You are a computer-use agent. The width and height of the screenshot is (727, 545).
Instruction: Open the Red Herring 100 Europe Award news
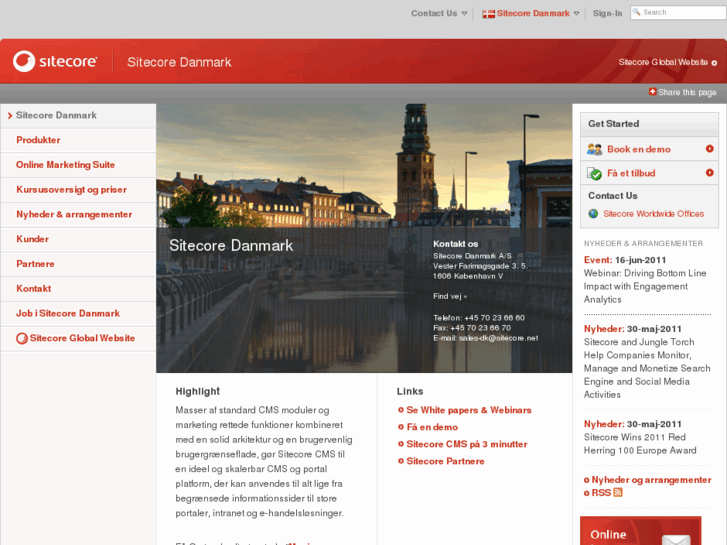coord(640,437)
